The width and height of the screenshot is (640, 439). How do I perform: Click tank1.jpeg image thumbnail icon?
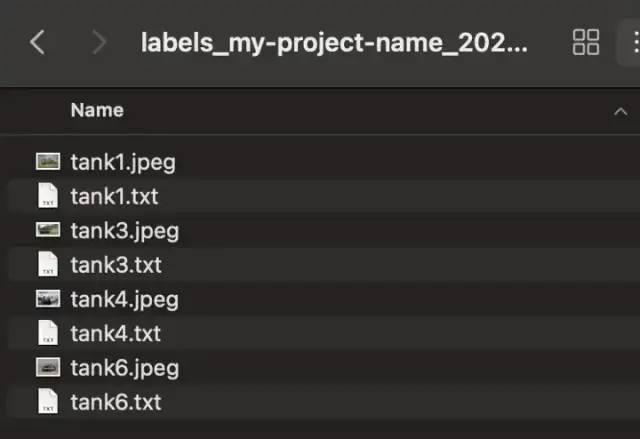pyautogui.click(x=48, y=162)
